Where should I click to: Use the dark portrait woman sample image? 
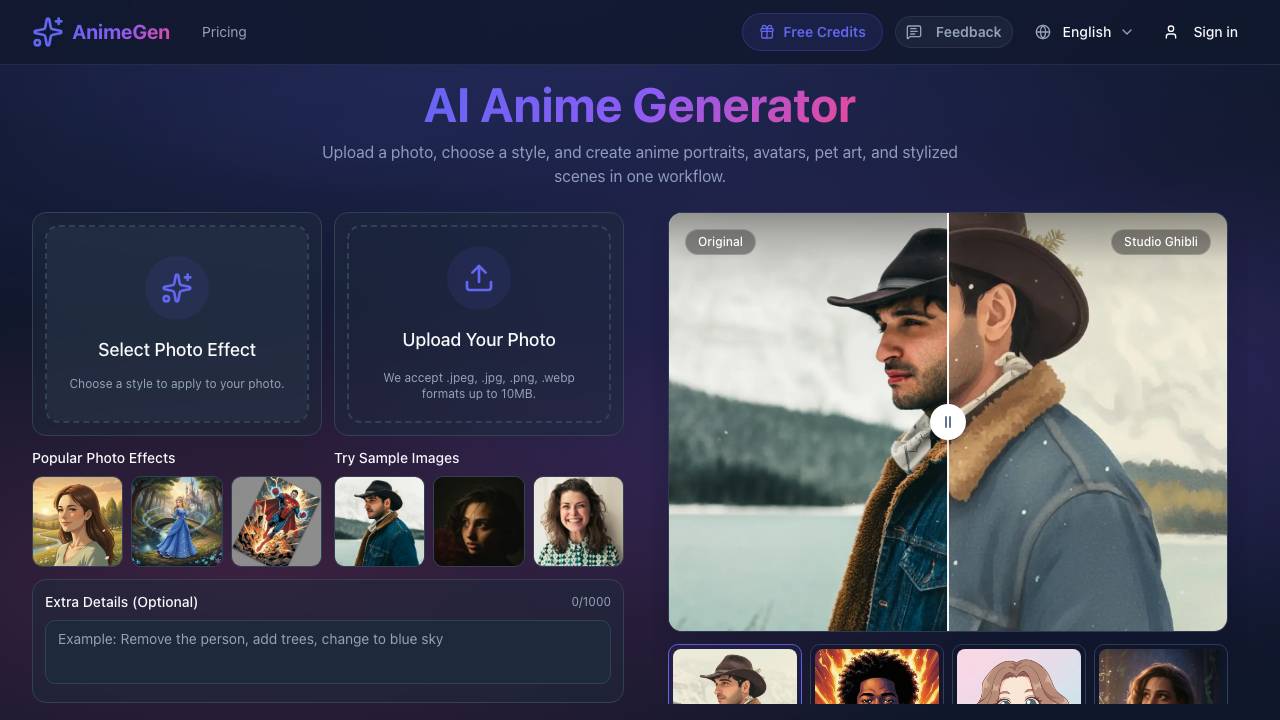tap(479, 521)
